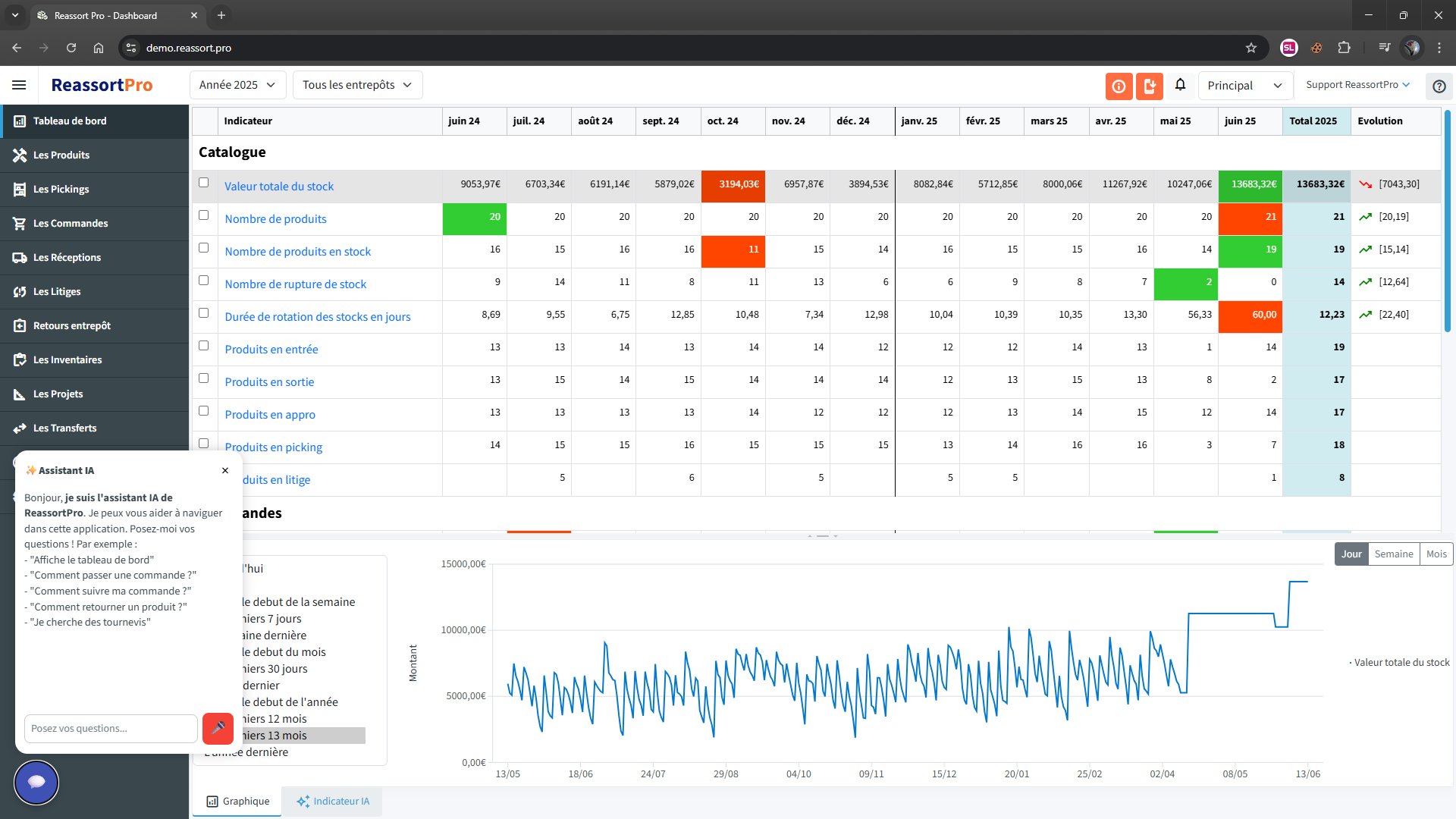Open the notifications bell
Image resolution: width=1456 pixels, height=819 pixels.
(1180, 85)
